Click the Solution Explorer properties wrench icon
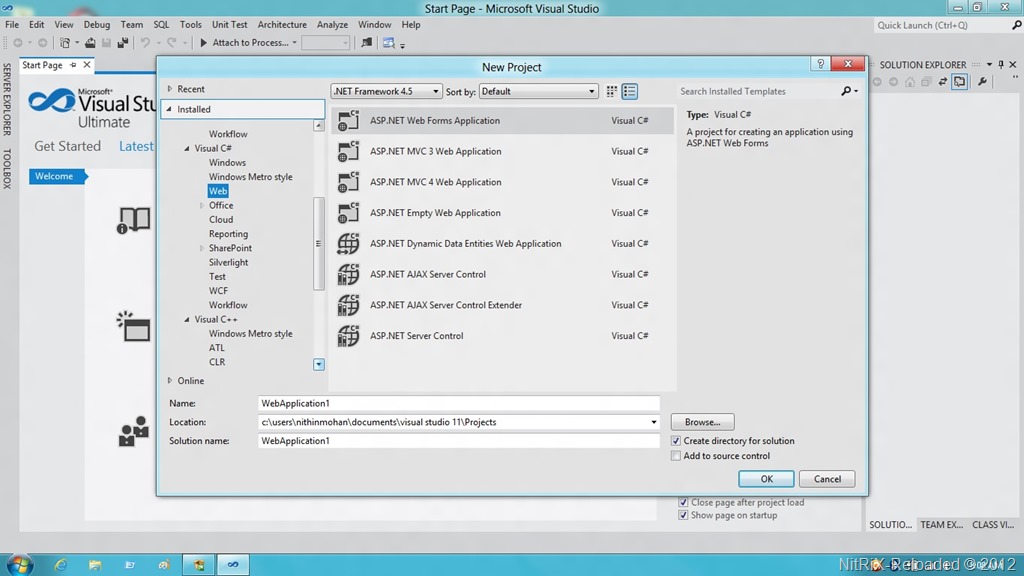The height and width of the screenshot is (576, 1024). (x=982, y=82)
